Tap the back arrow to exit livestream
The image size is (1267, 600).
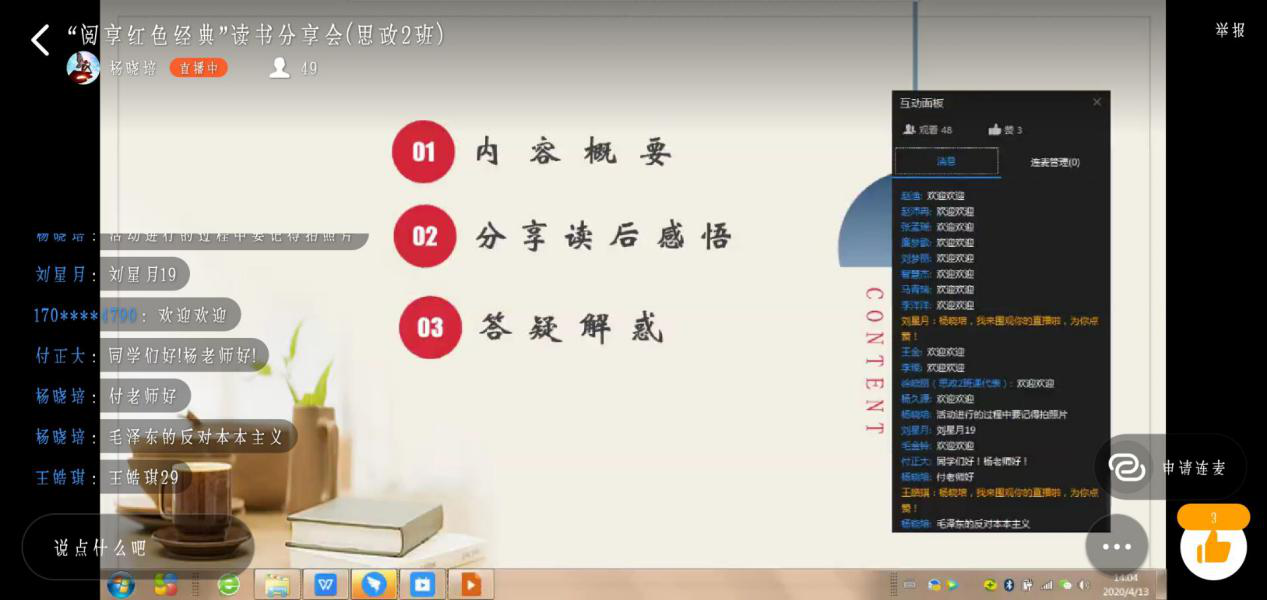point(40,41)
